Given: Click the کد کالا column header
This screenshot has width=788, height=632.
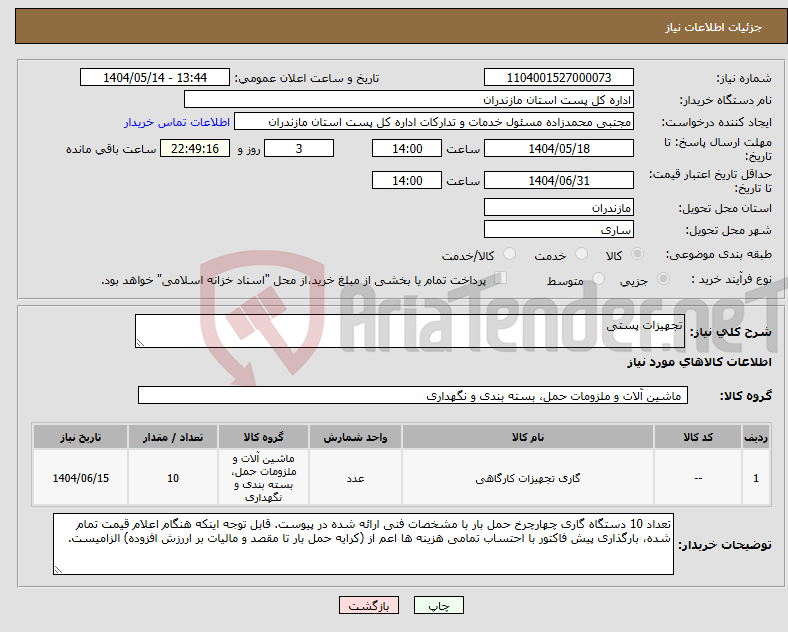Looking at the screenshot, I should tap(698, 437).
